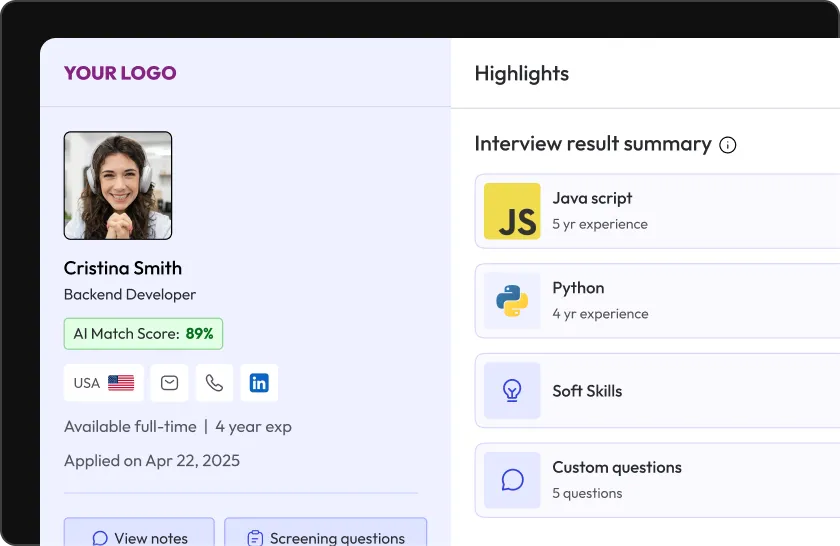Screen dimensions: 840x546
Task: Click the Applied on Apr 22, 2025 text
Action: click(152, 461)
